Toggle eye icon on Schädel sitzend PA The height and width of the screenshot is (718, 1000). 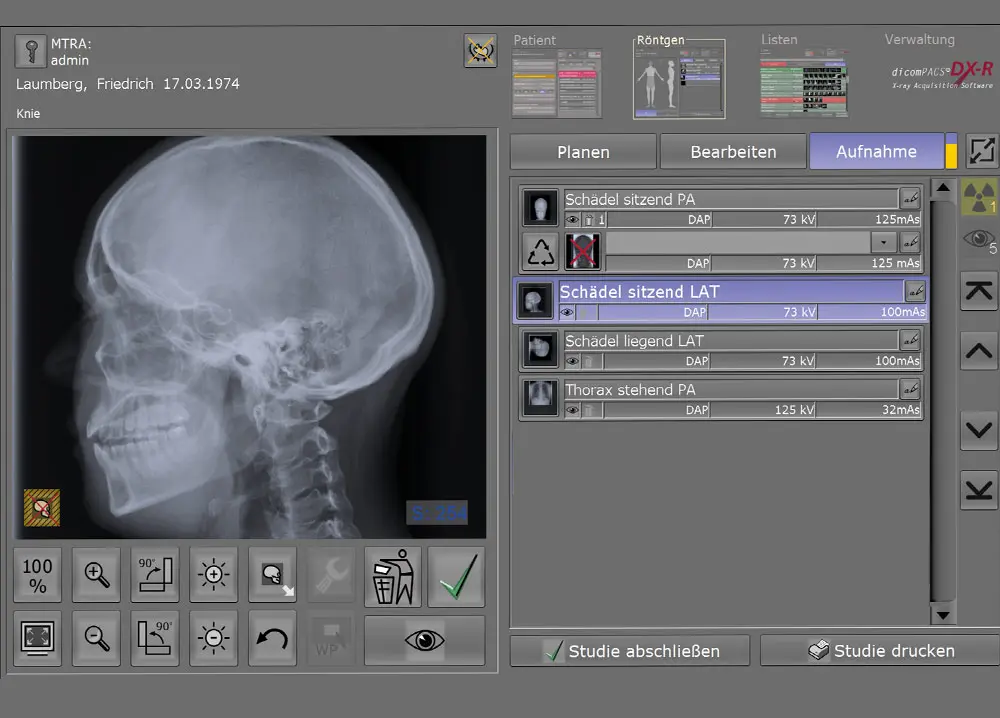572,220
